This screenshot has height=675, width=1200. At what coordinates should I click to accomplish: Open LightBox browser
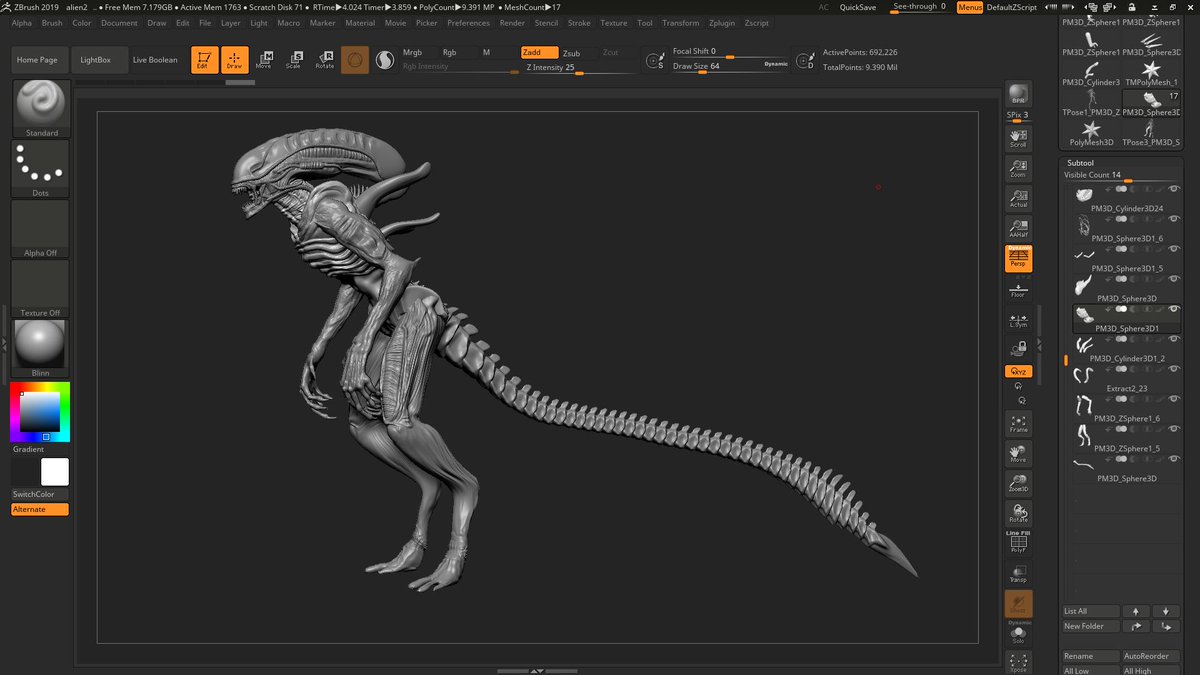coord(97,60)
